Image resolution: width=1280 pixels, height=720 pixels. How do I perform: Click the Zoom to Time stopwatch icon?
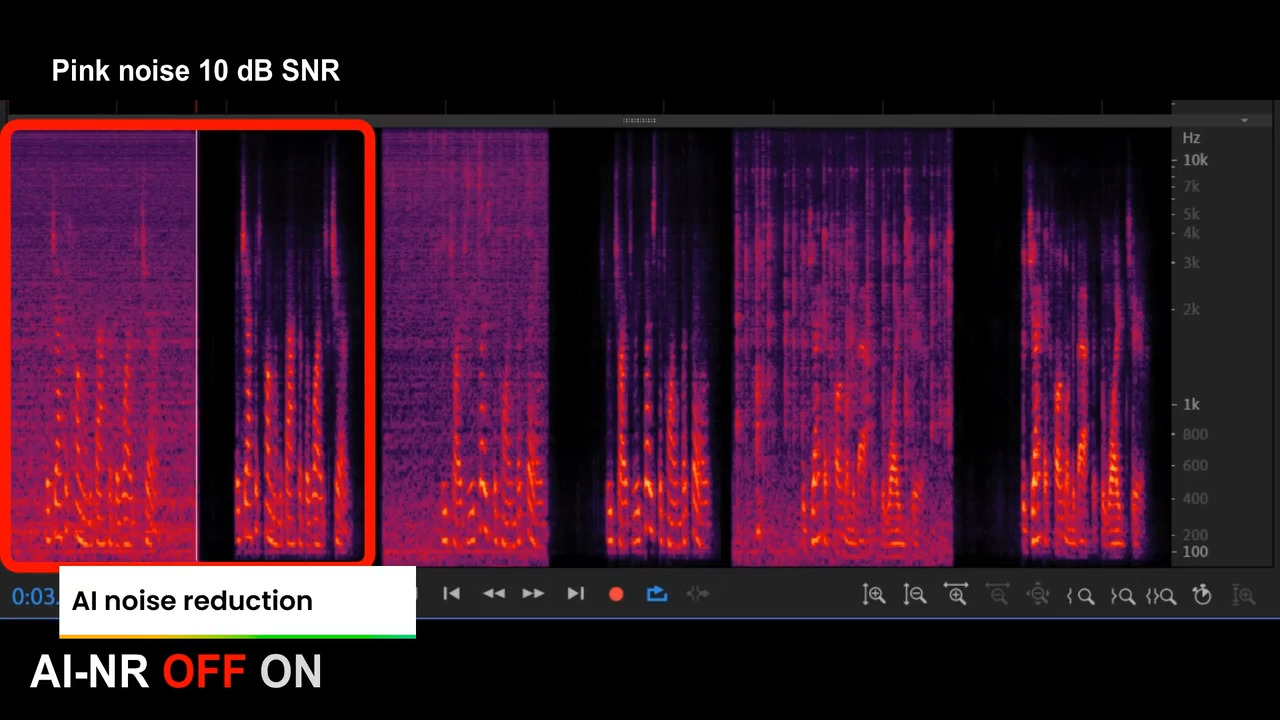pyautogui.click(x=1202, y=595)
